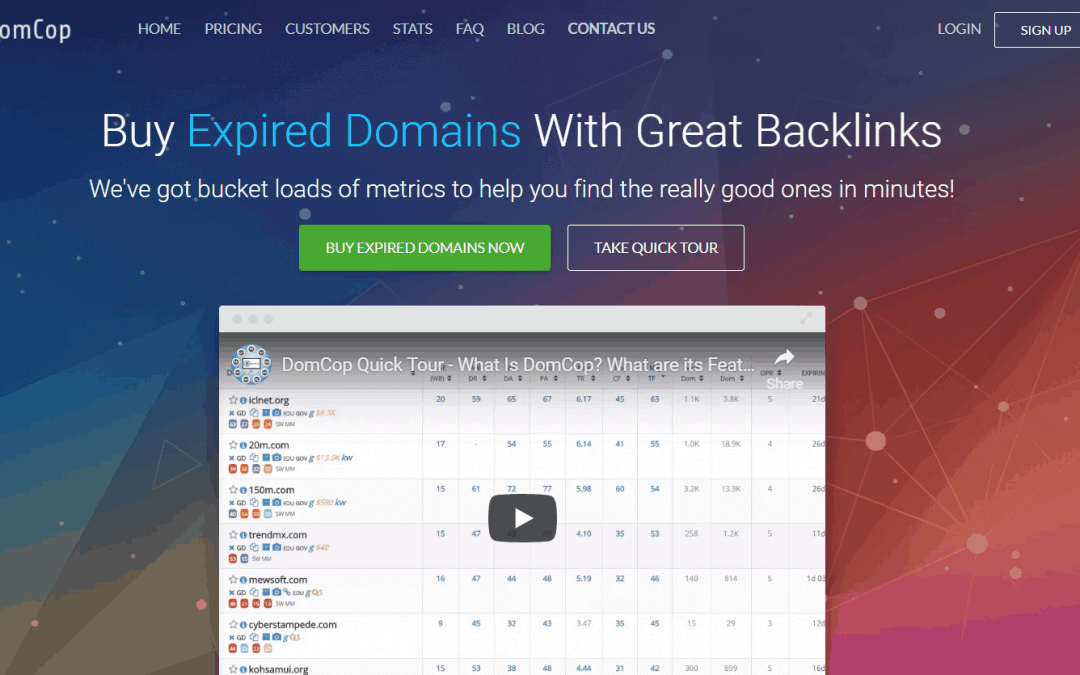Click the star icon beside iclnet.org

[233, 399]
